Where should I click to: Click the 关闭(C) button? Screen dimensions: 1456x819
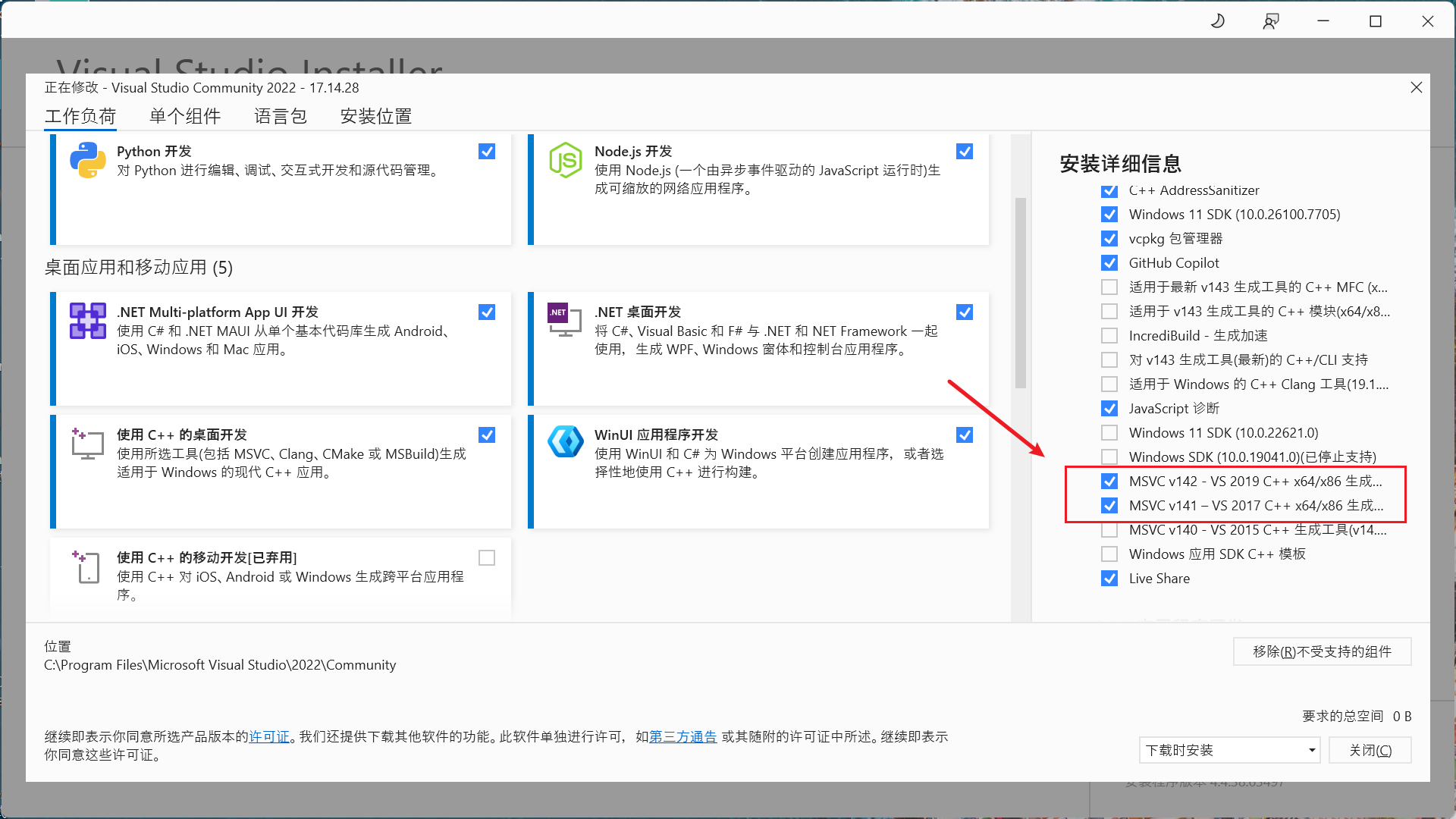(x=1370, y=750)
